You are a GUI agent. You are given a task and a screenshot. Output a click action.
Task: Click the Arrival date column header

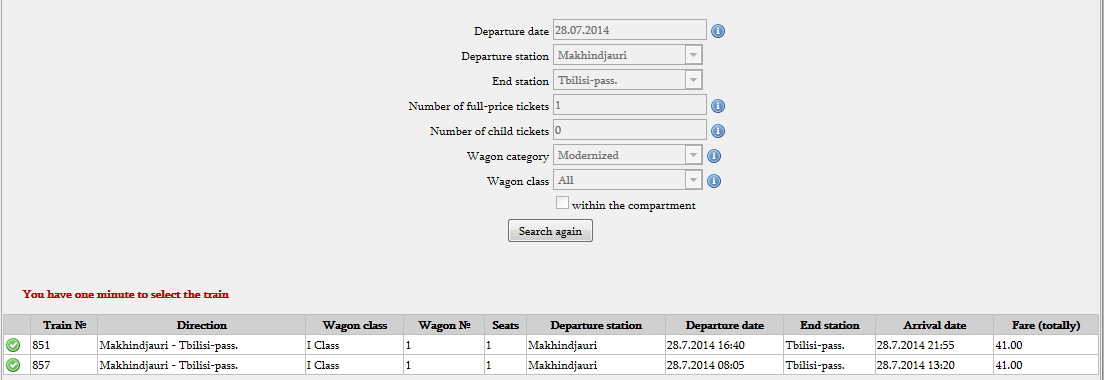[x=934, y=325]
